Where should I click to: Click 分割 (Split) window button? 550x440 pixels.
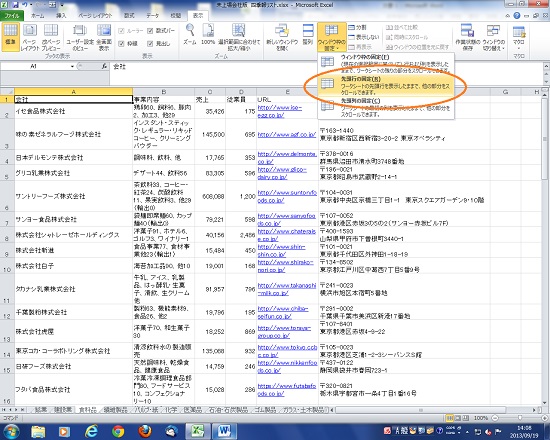pos(357,27)
